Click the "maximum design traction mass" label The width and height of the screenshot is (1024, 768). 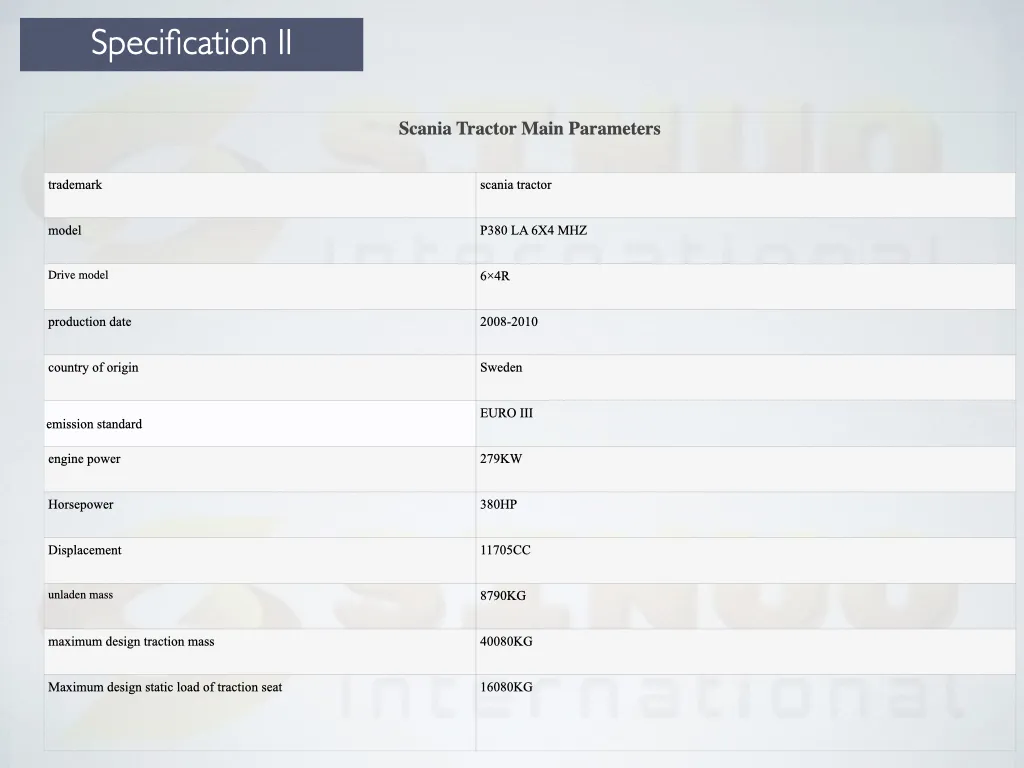(x=131, y=642)
